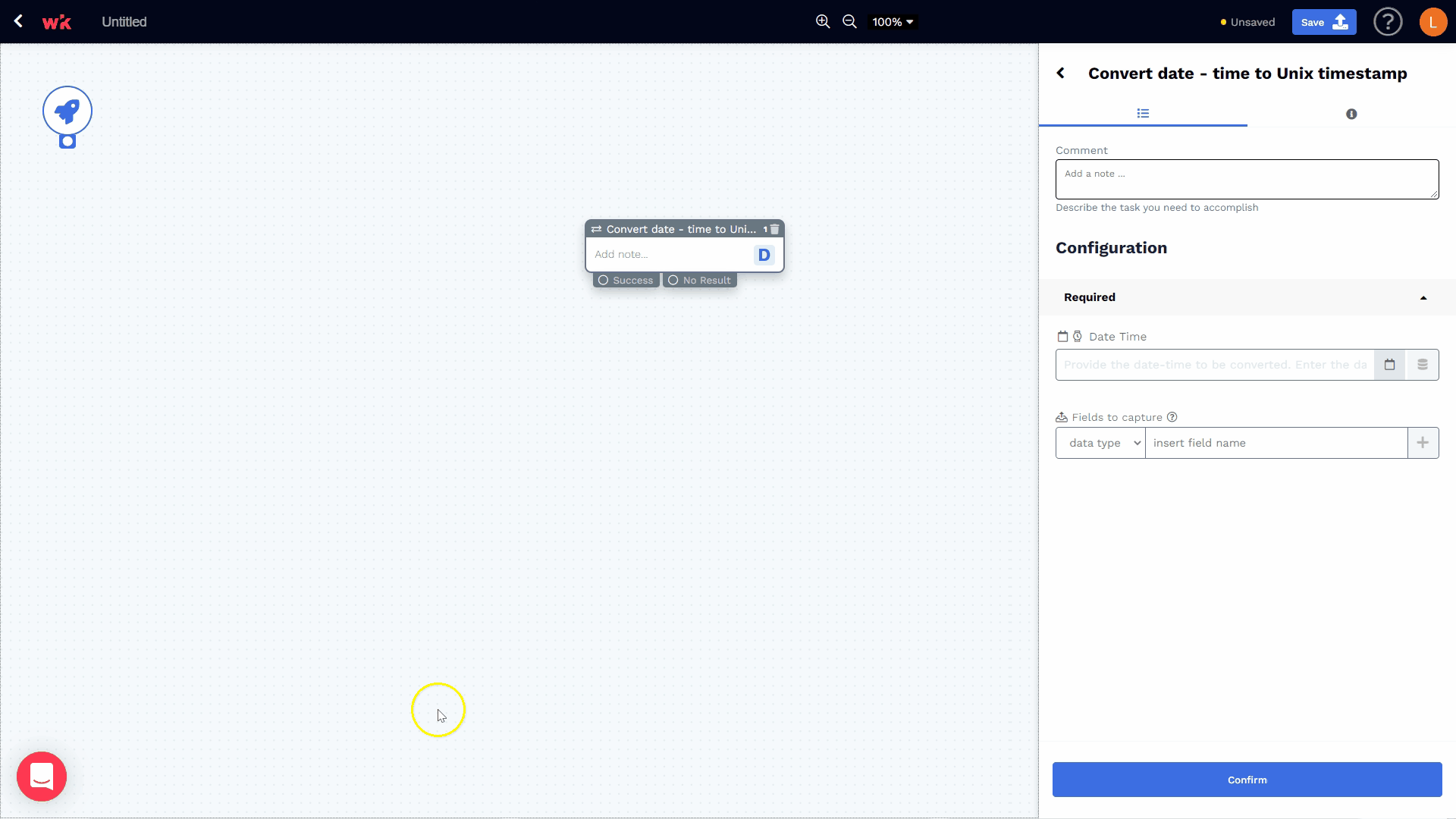Open the data type dropdown
The image size is (1456, 819).
(x=1100, y=443)
